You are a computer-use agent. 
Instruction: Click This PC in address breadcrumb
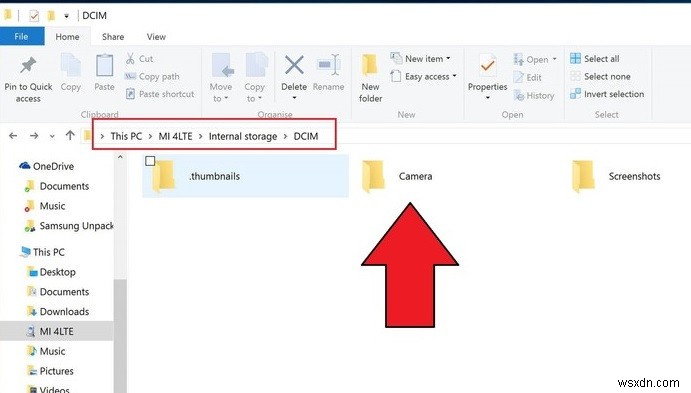point(126,136)
